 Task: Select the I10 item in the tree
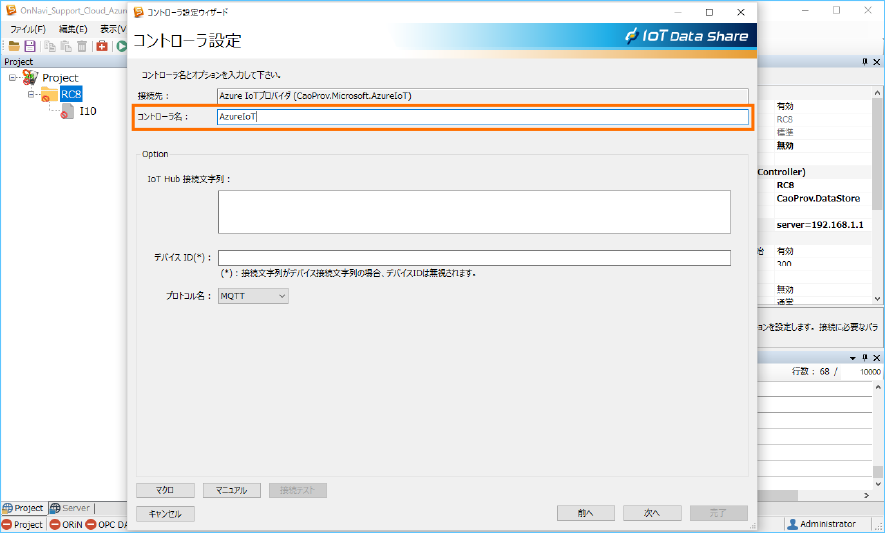[x=87, y=111]
